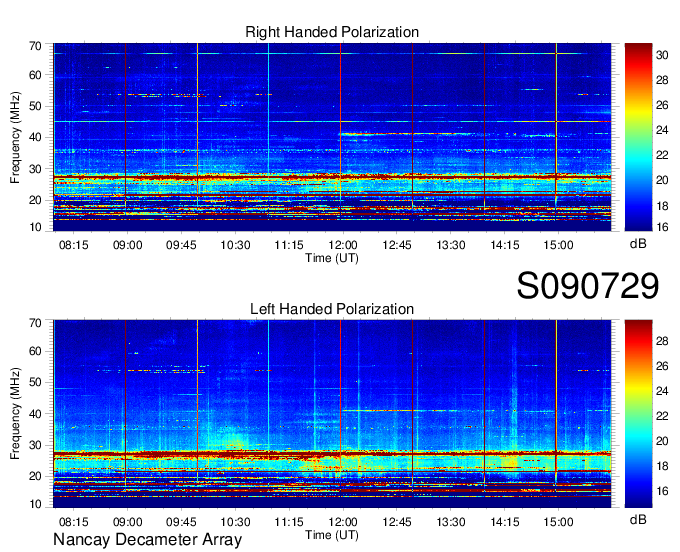680x552 pixels.
Task: Click "70" on Left Handed frequency axis
Action: coord(35,323)
